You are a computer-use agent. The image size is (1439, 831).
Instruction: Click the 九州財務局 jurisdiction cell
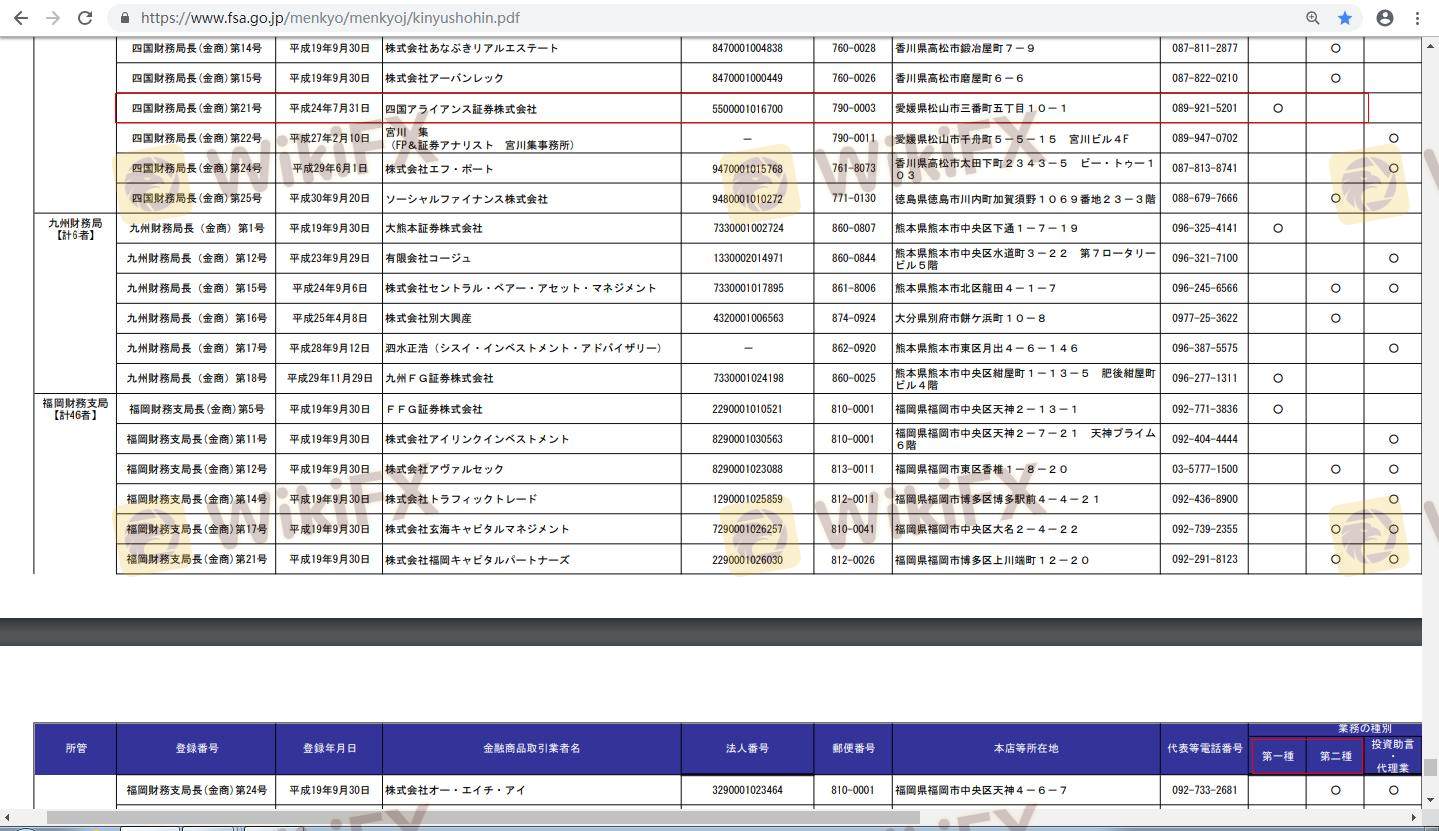pos(75,228)
